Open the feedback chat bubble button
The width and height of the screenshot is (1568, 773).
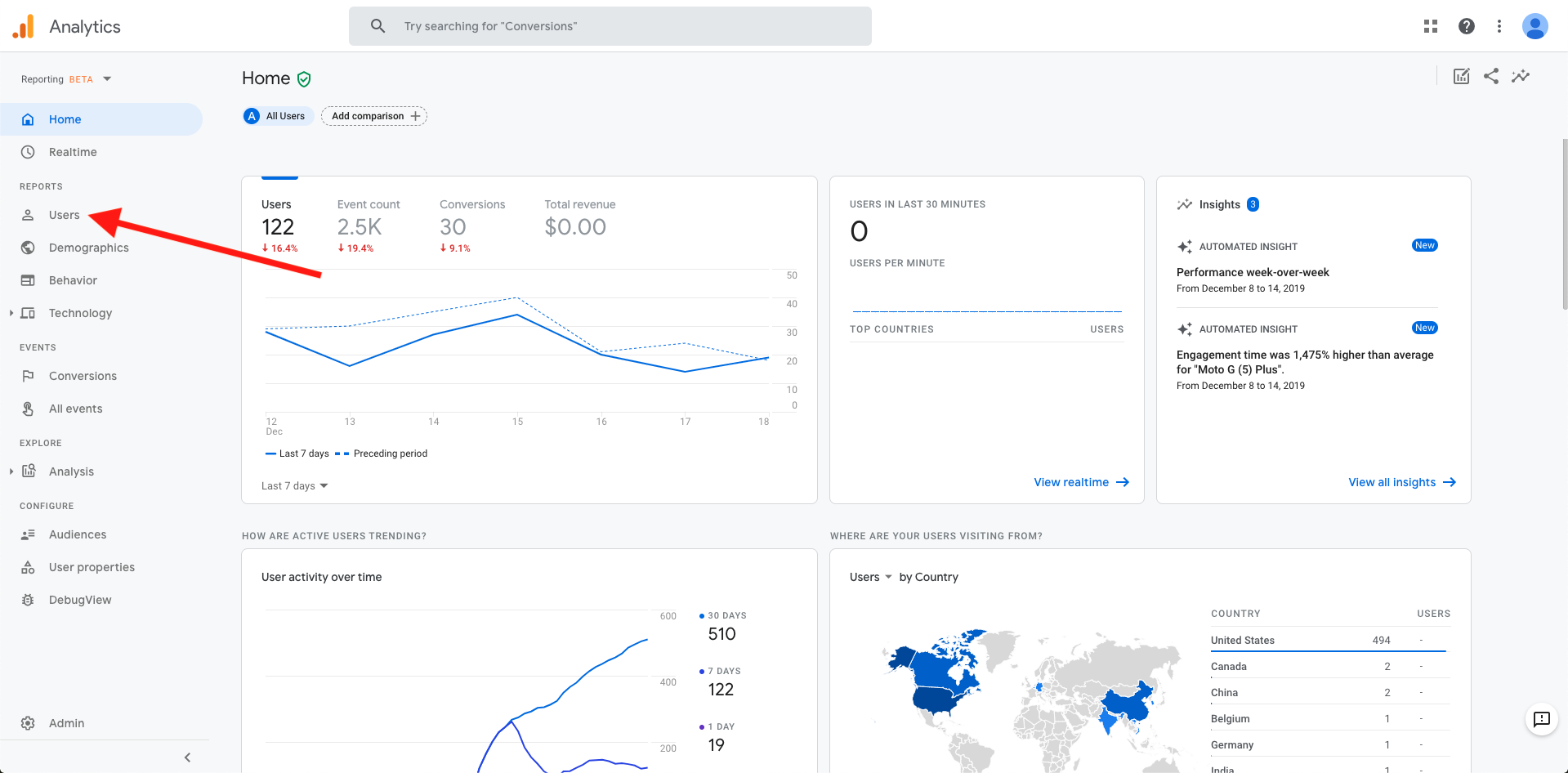point(1541,719)
